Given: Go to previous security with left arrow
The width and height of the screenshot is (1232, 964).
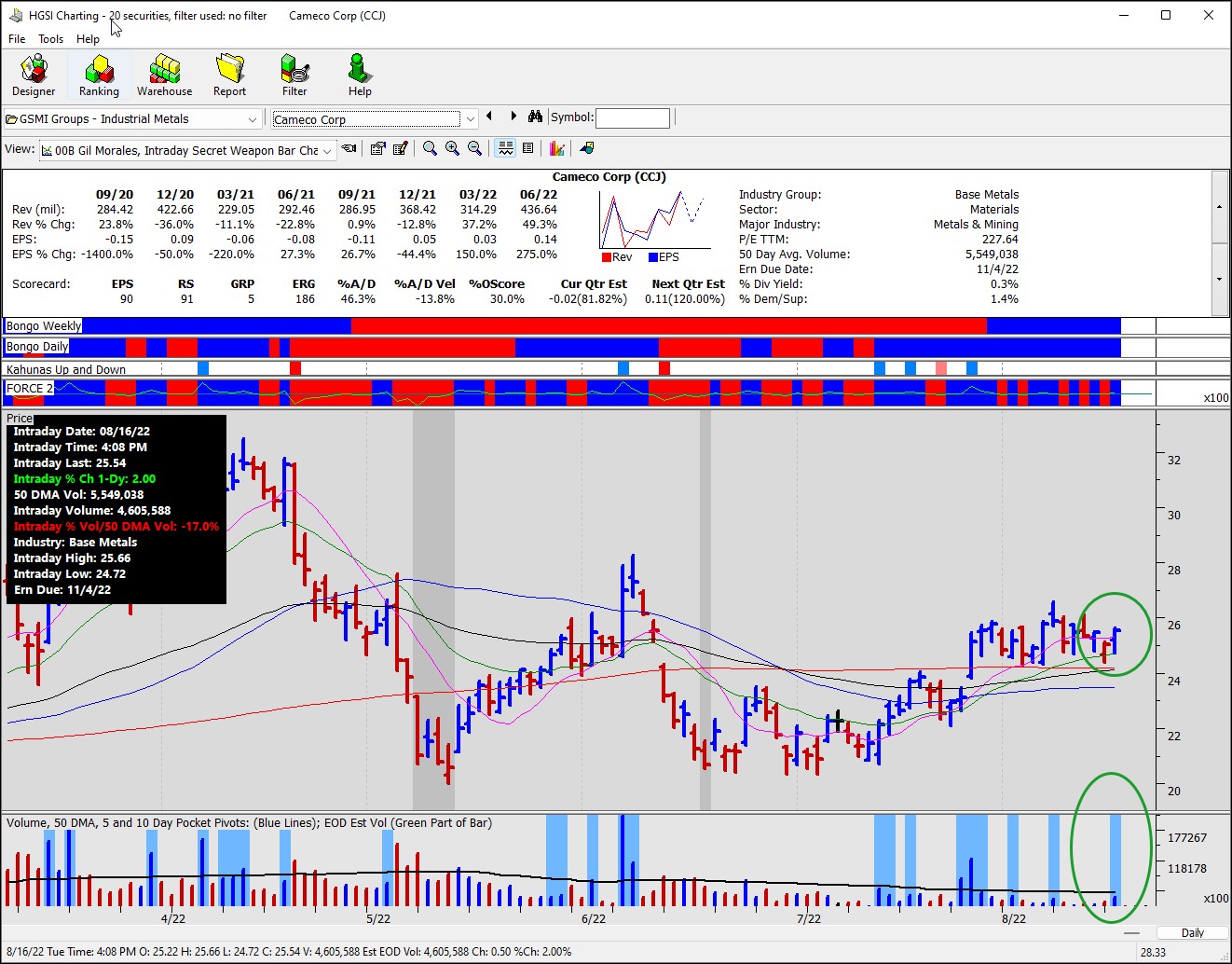Looking at the screenshot, I should (489, 117).
